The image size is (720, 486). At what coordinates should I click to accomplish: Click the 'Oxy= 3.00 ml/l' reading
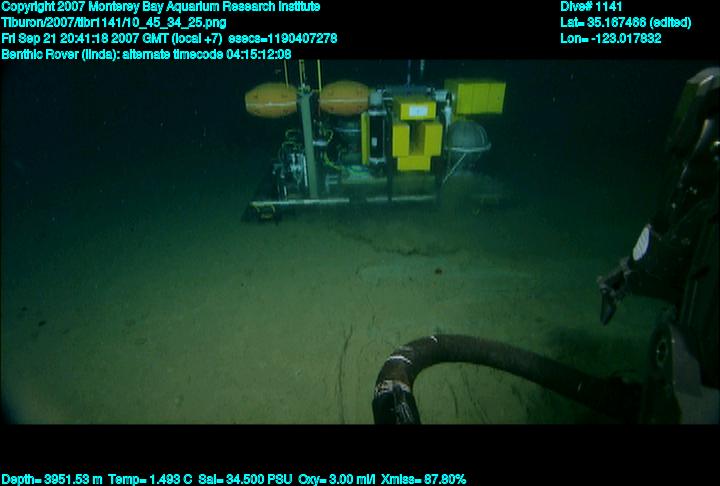[336, 480]
